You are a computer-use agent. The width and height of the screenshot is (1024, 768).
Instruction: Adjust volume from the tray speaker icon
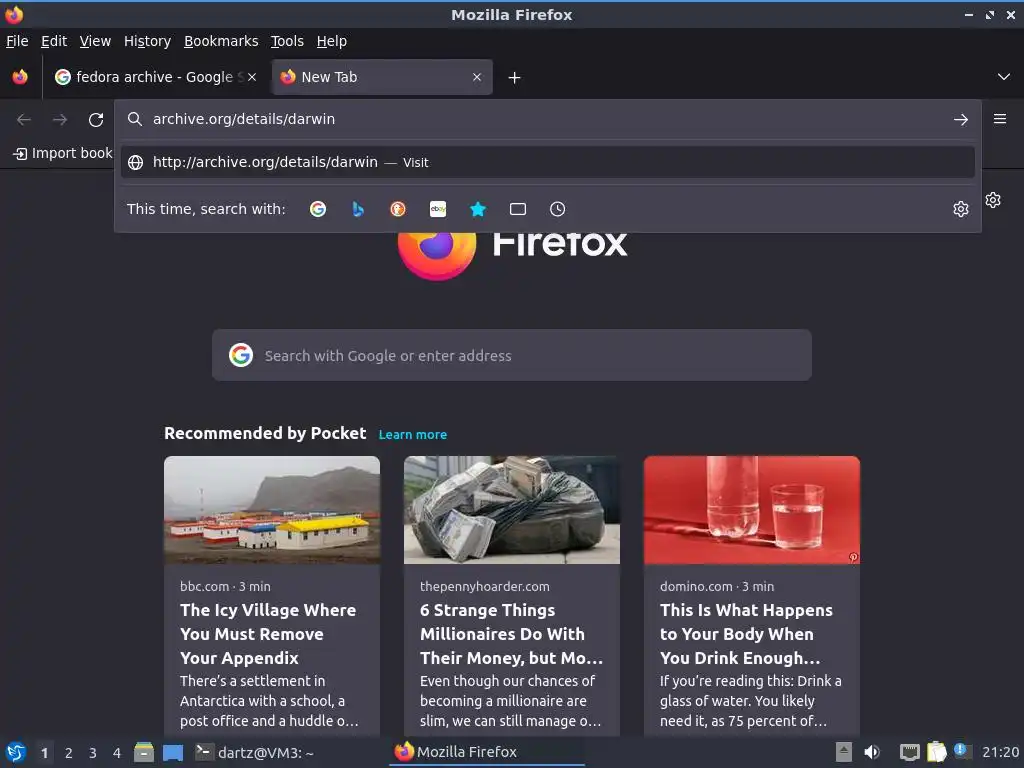pyautogui.click(x=872, y=752)
